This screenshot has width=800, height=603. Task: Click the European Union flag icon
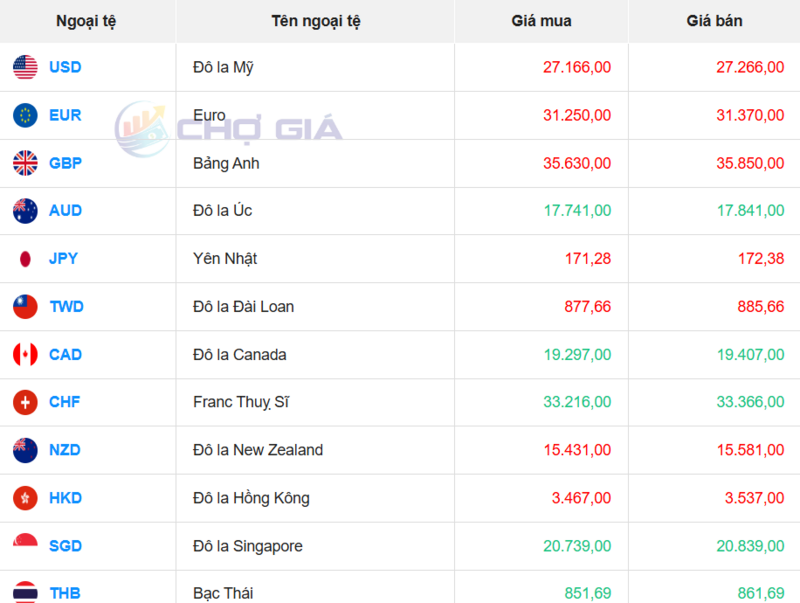(x=25, y=115)
